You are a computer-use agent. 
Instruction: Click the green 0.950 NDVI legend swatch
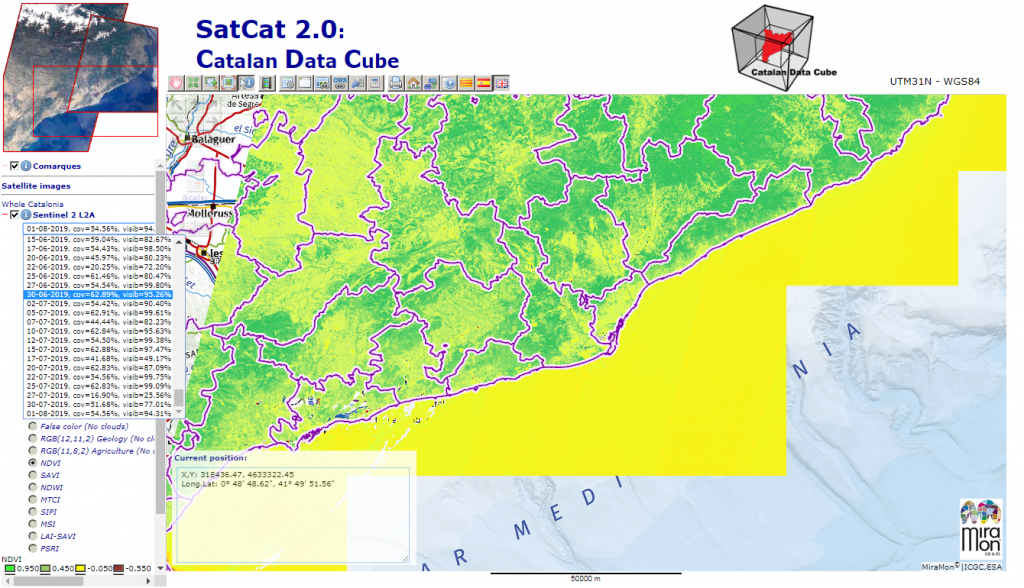pos(10,568)
